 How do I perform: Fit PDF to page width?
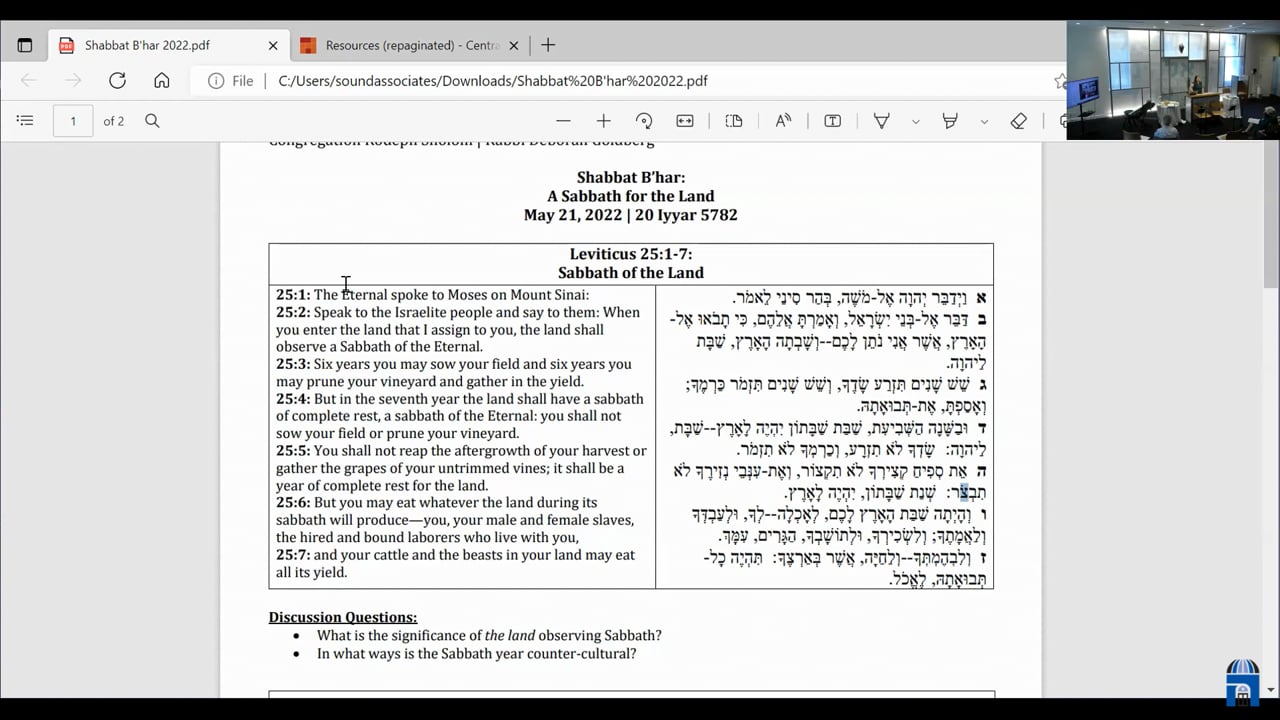685,121
